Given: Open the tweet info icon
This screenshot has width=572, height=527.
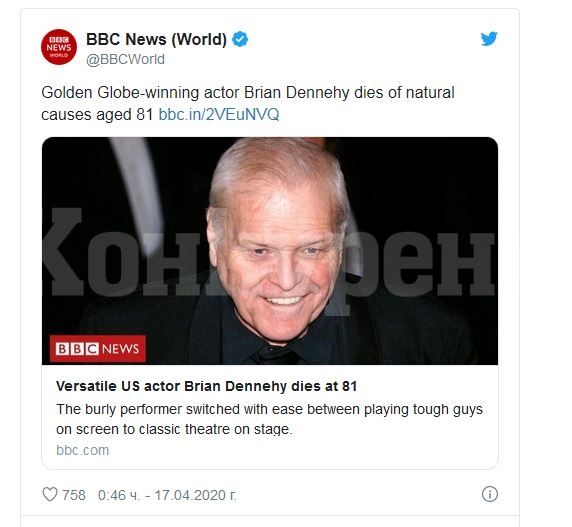Looking at the screenshot, I should pyautogui.click(x=490, y=494).
